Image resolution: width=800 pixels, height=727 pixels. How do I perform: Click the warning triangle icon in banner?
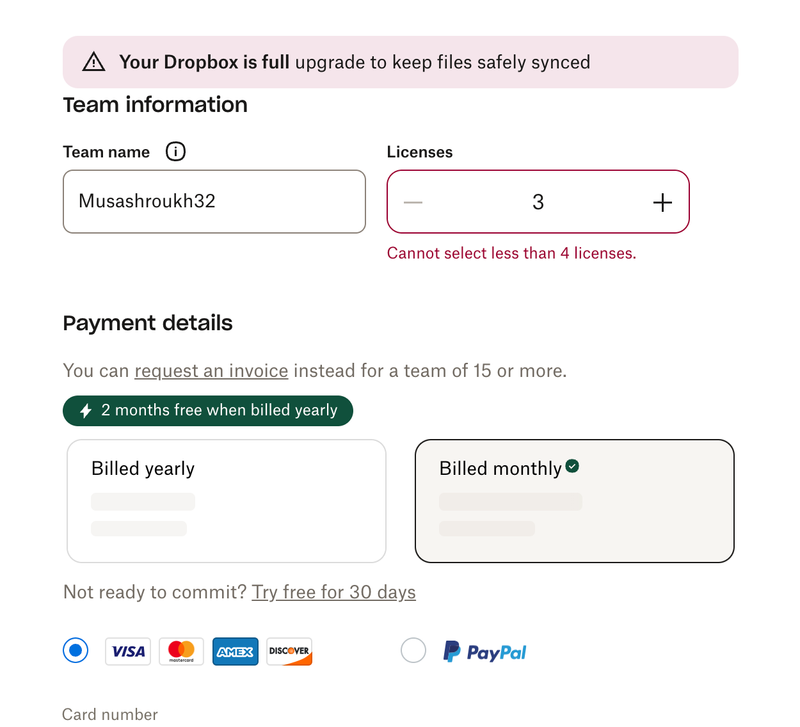coord(93,62)
